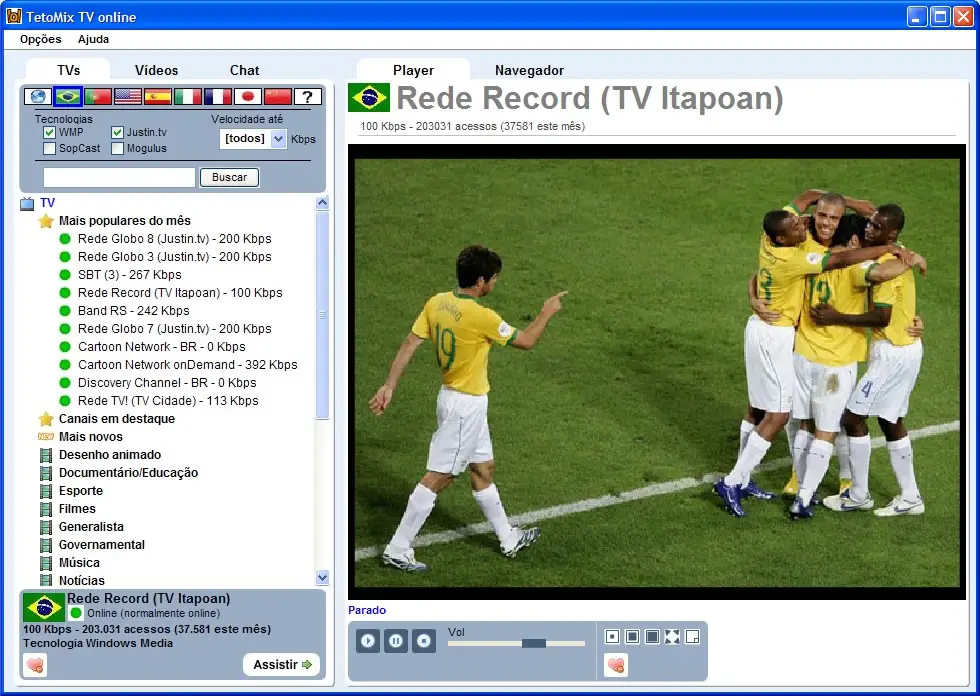
Task: Enable the SopCast checkbox
Action: click(49, 149)
